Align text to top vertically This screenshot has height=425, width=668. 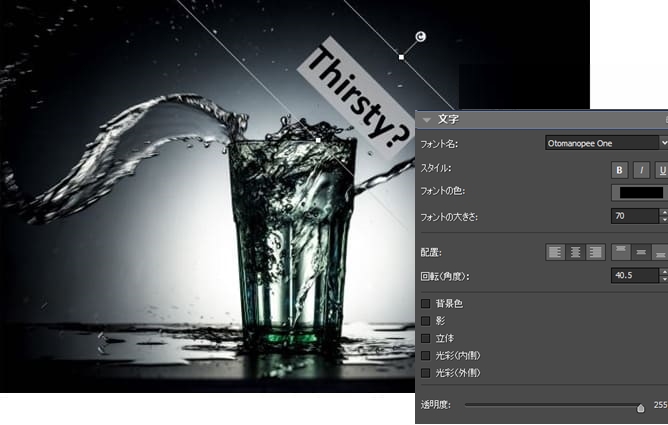click(x=621, y=252)
